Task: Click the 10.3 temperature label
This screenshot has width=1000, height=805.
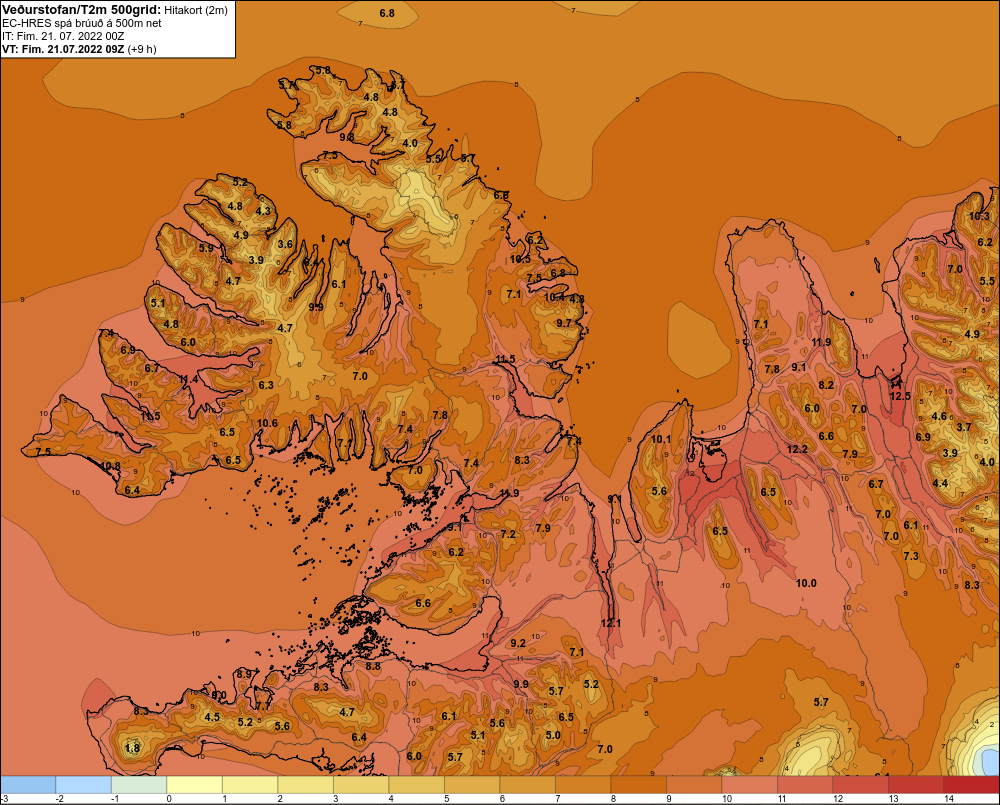Action: (980, 216)
